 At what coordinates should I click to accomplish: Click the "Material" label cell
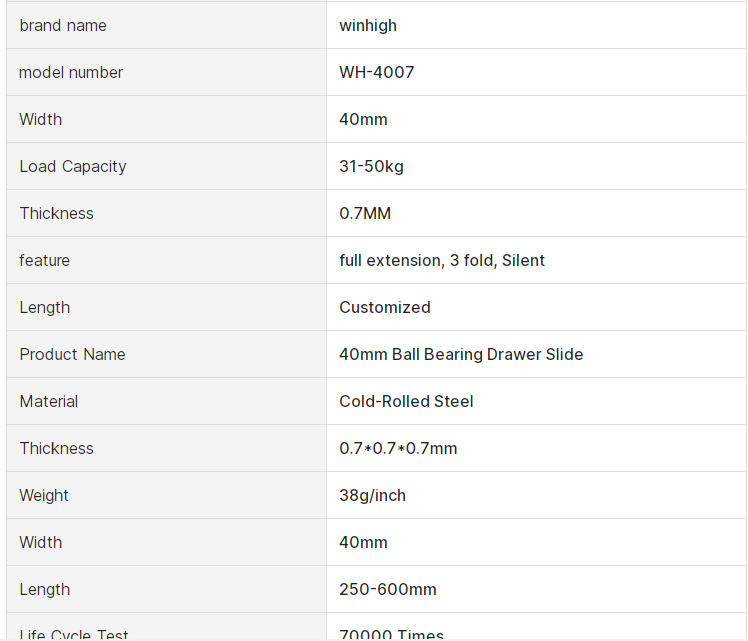point(49,401)
